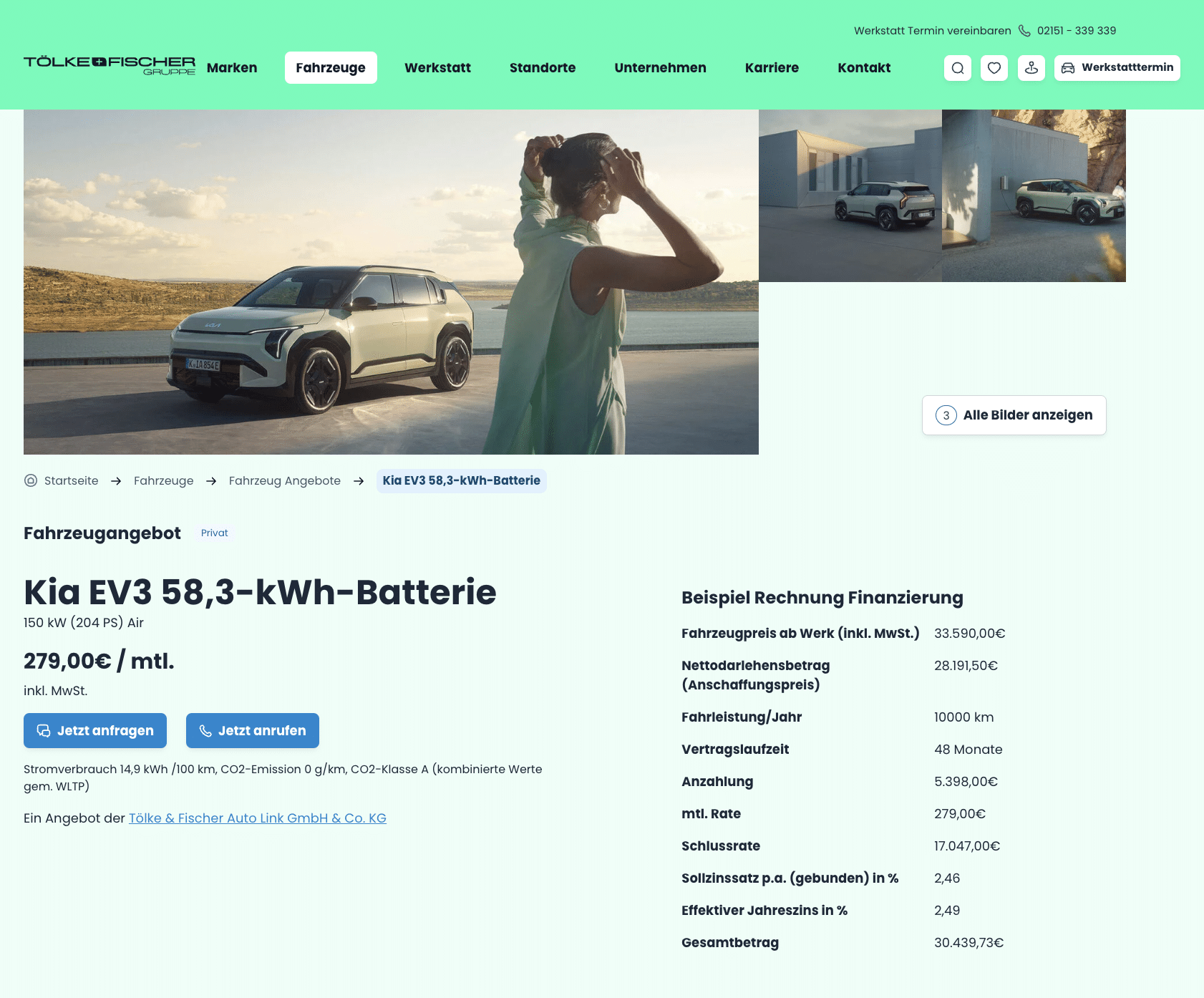
Task: Show all images with Alle Bilder anzeigen
Action: 1014,415
